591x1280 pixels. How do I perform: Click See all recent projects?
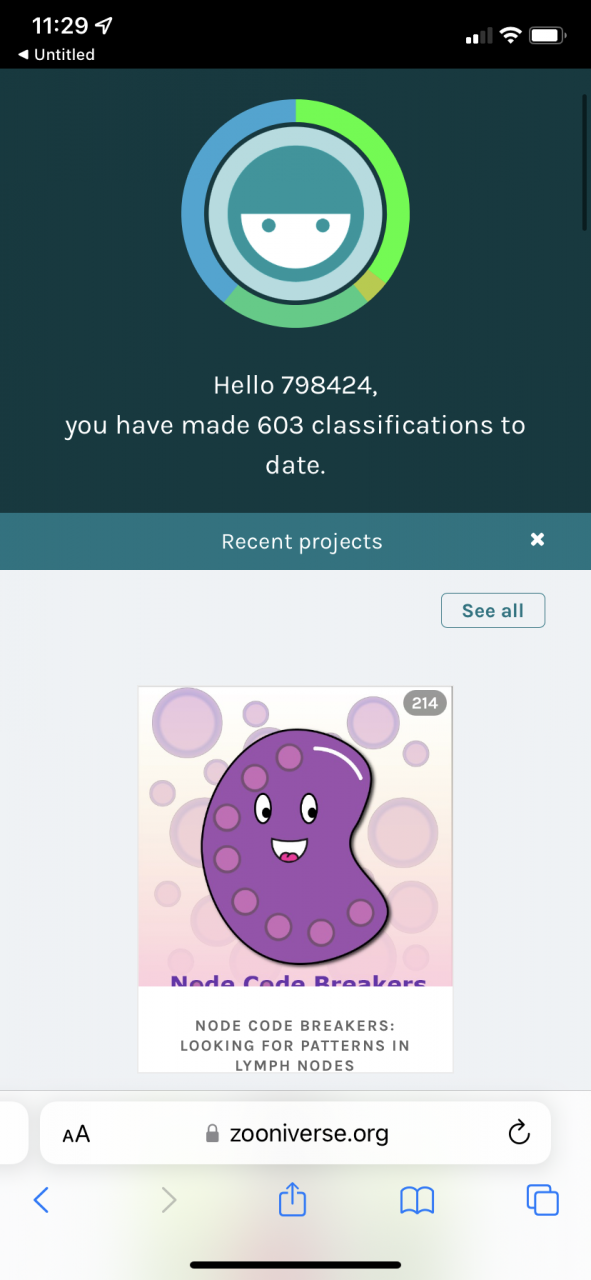point(493,610)
